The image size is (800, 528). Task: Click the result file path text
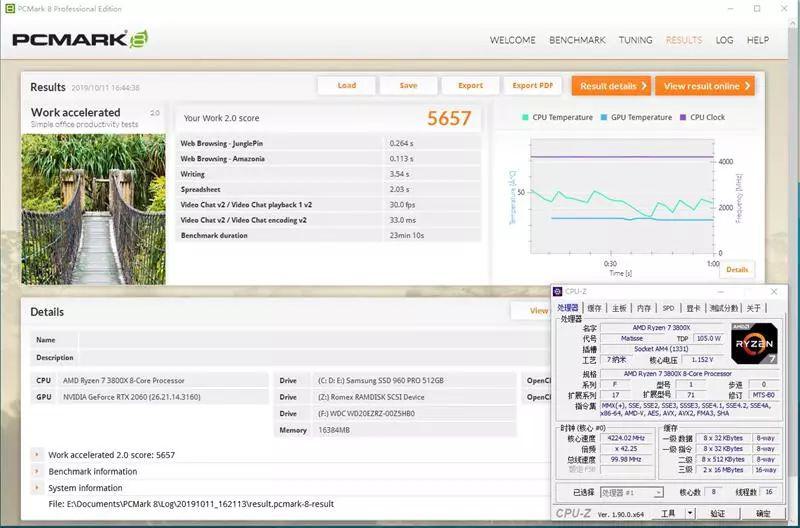[x=191, y=504]
